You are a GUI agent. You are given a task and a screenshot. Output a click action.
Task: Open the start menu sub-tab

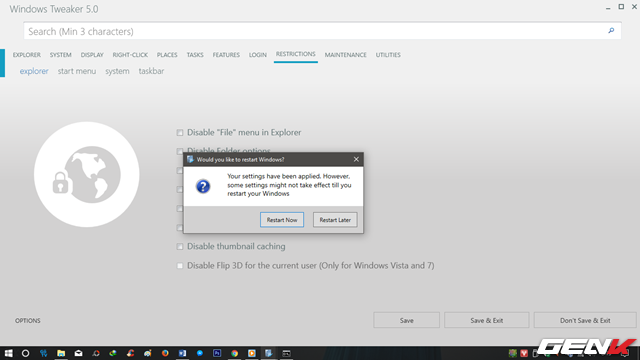click(77, 71)
